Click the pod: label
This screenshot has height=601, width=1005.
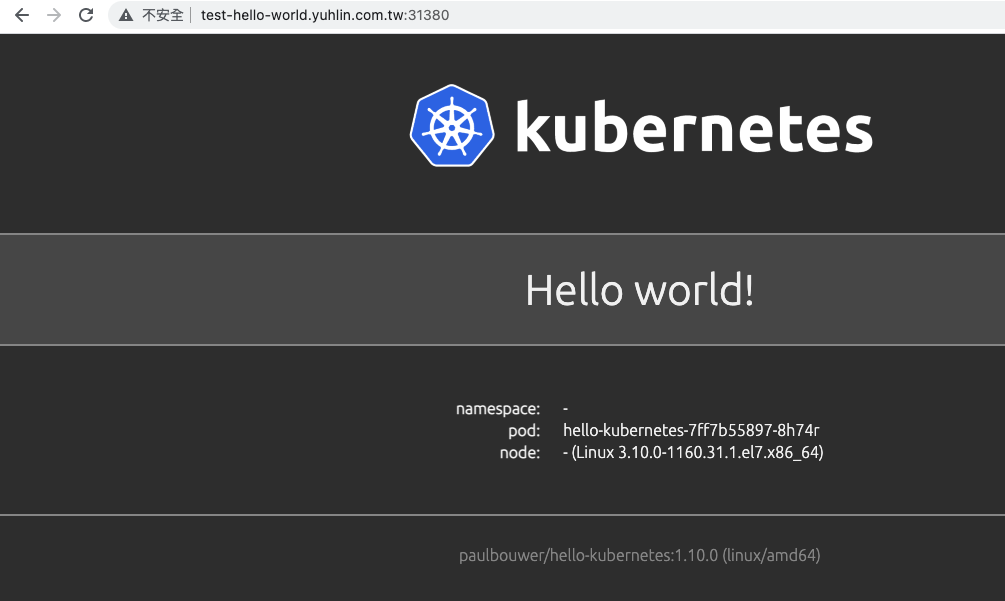524,431
